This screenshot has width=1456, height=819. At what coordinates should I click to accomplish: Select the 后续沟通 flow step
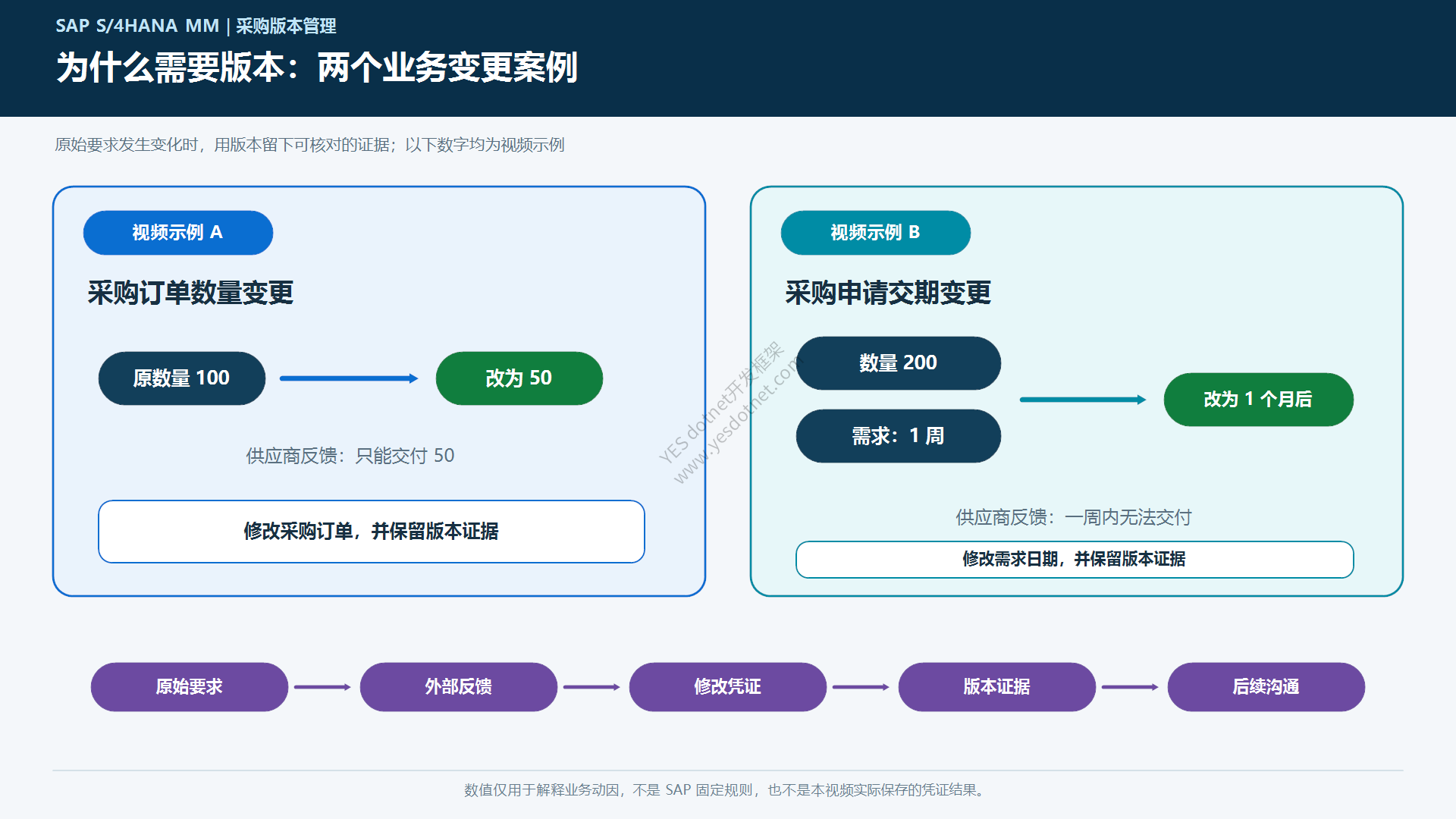(x=1266, y=687)
